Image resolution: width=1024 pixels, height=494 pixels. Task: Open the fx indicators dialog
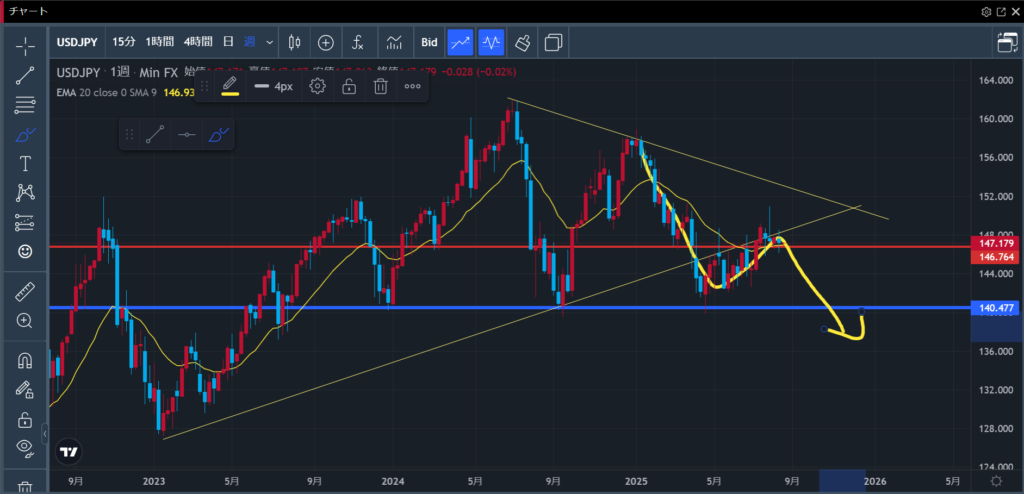[357, 42]
